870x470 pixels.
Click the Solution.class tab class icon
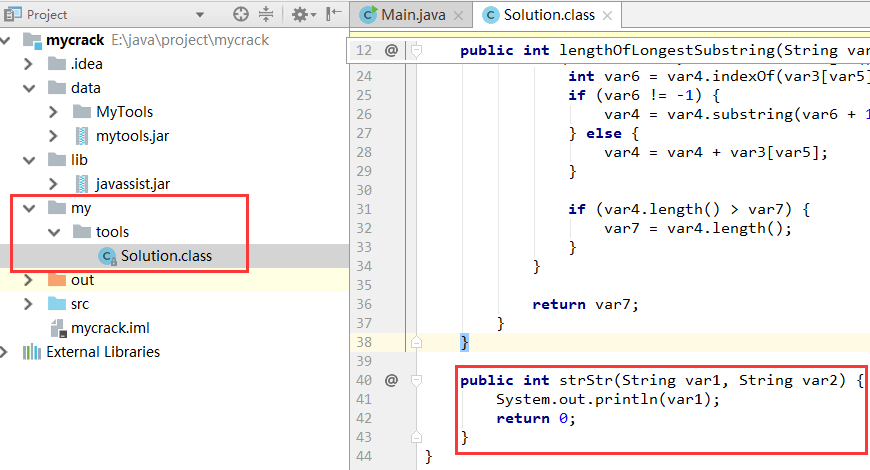coord(490,15)
